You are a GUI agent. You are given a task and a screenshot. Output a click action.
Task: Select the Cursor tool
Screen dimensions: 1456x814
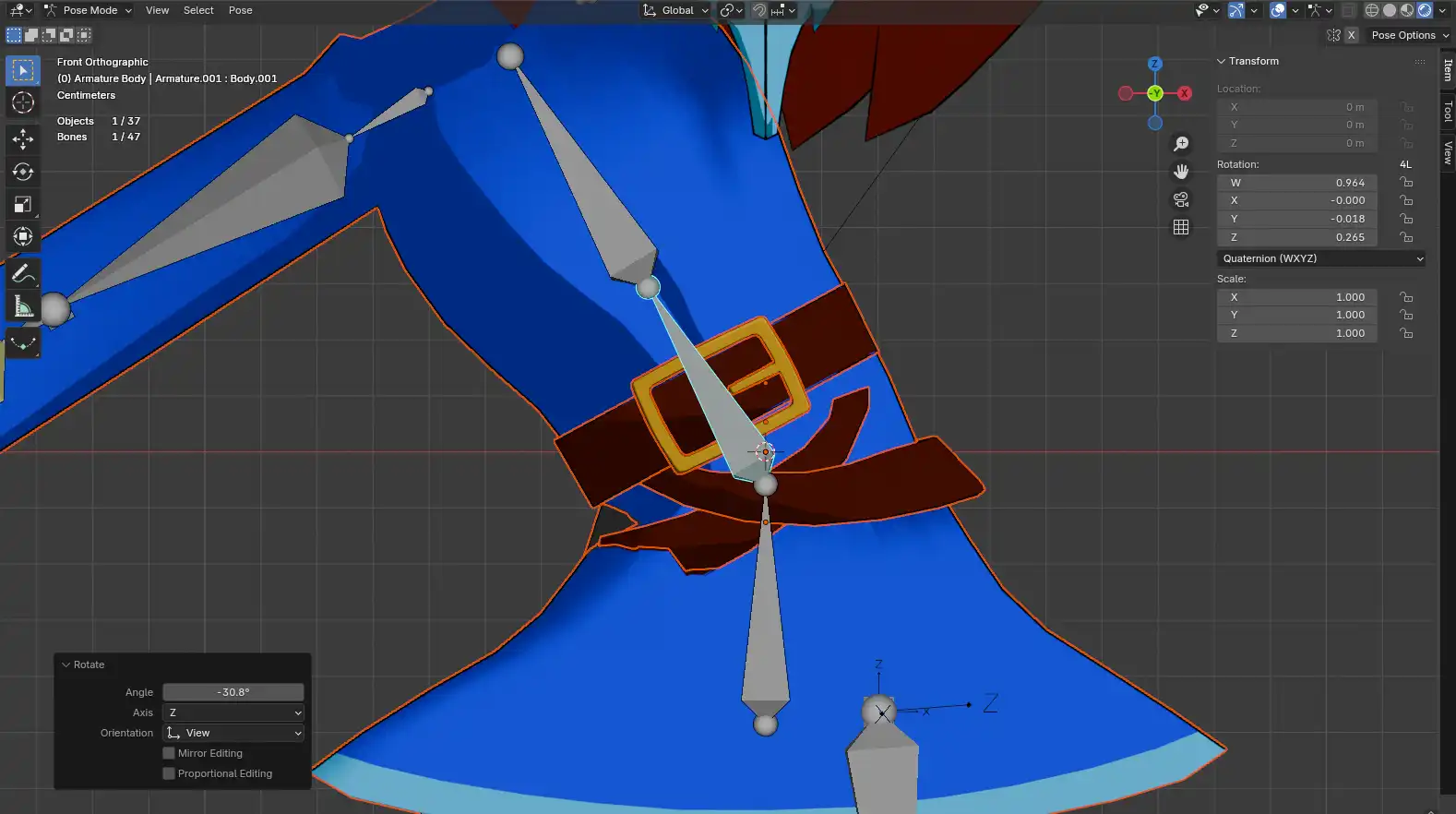coord(23,103)
